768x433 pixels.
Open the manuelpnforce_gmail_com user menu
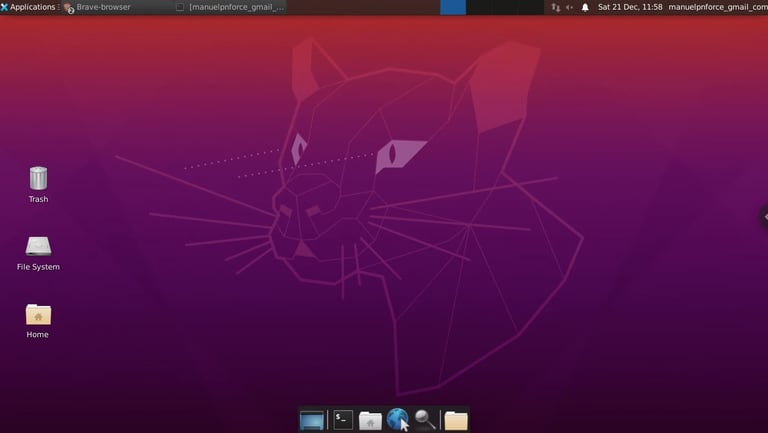[718, 7]
